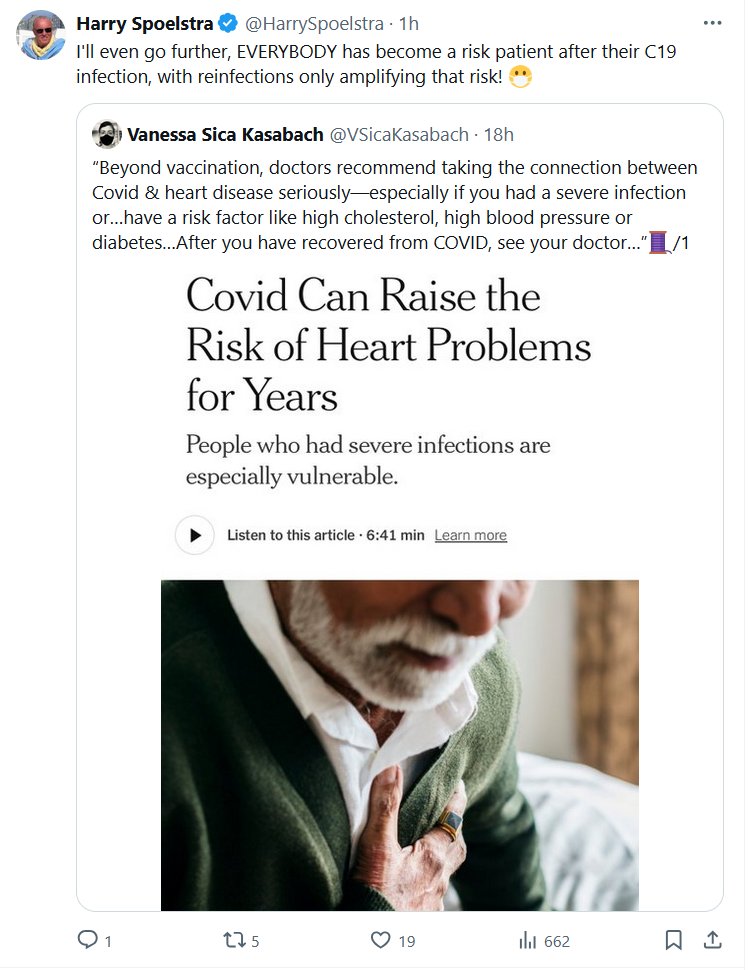Like the tweet with heart icon
Screen dimensions: 748x970
380,940
